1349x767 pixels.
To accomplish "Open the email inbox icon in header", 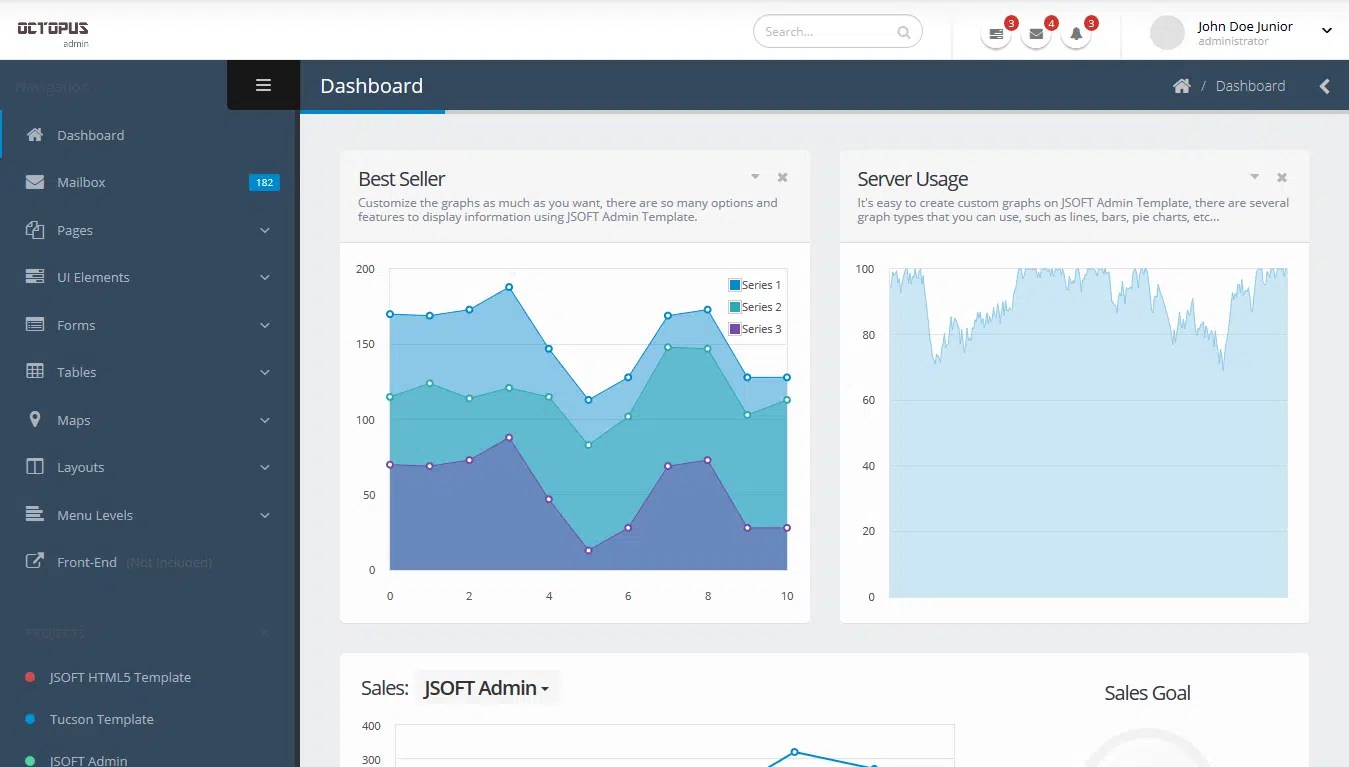I will (1035, 33).
